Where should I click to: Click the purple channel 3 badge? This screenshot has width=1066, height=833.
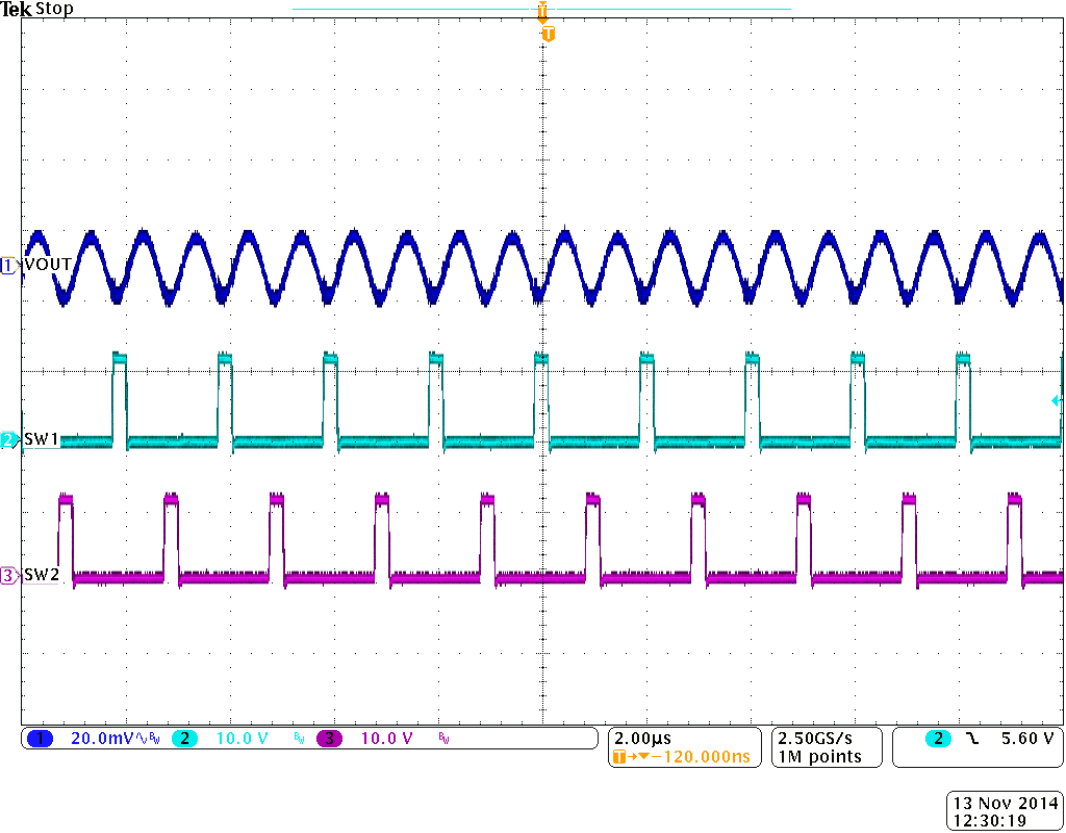[329, 739]
